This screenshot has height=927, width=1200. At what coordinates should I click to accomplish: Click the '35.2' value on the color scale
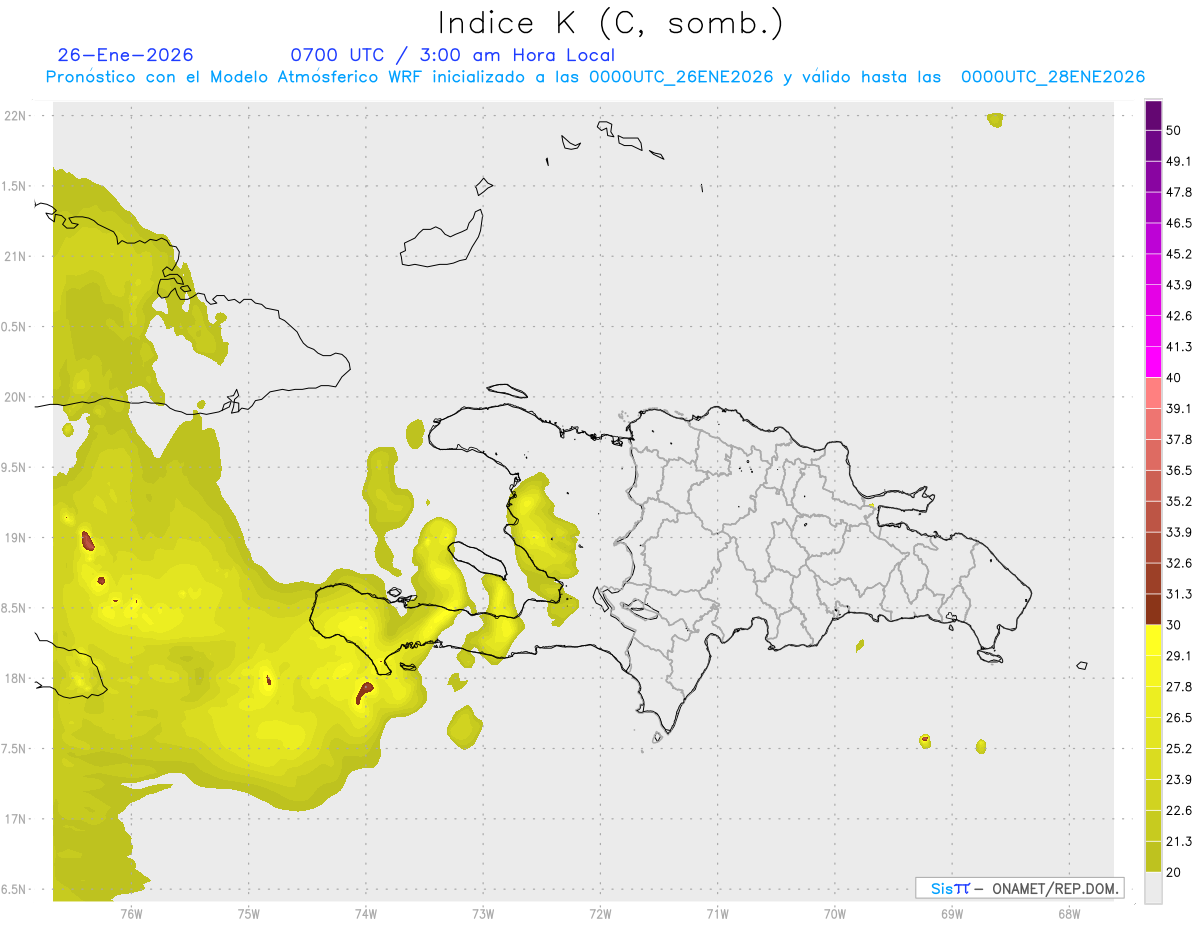coord(1179,501)
